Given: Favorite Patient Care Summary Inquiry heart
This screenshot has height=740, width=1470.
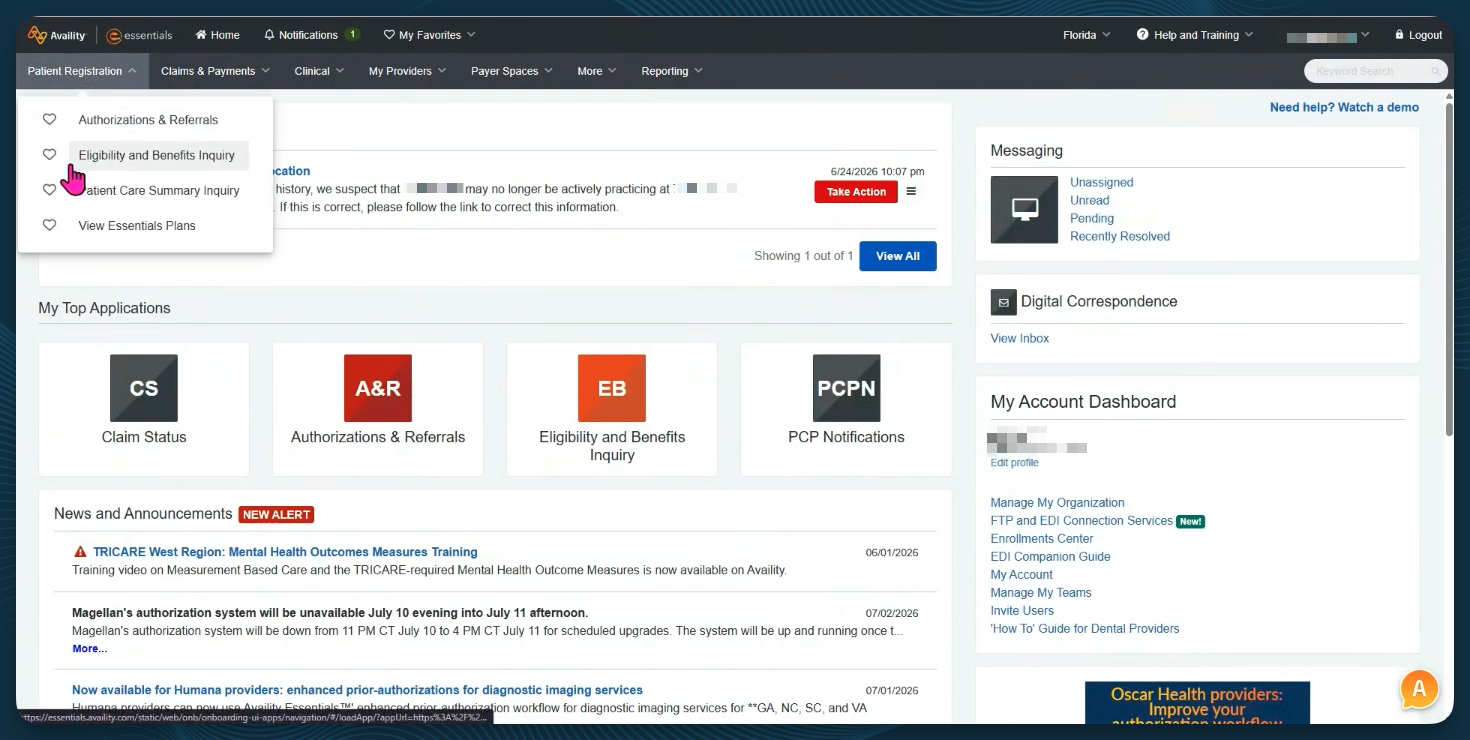Looking at the screenshot, I should coord(49,190).
